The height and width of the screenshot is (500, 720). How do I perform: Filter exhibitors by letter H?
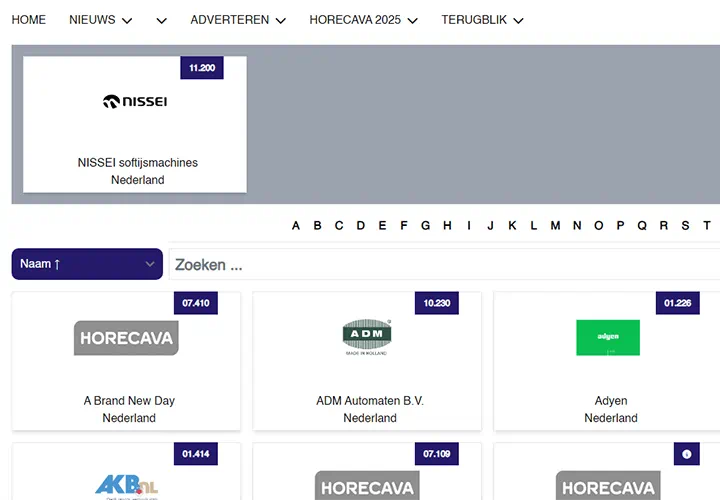(x=447, y=225)
